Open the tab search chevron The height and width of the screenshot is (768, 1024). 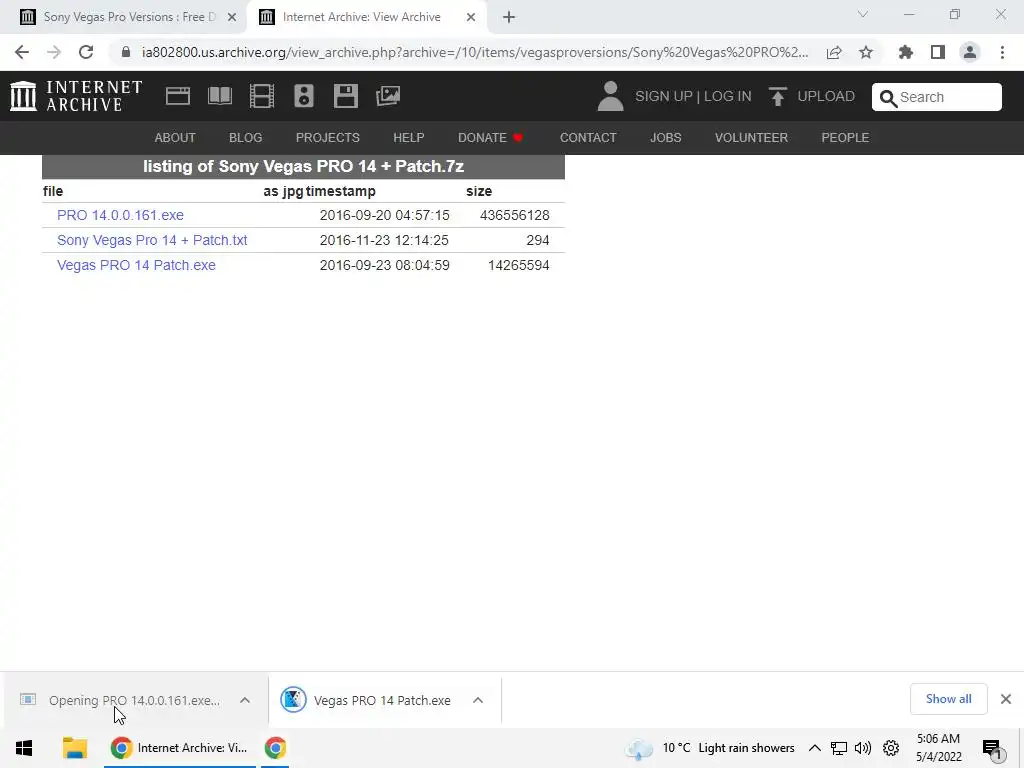click(863, 14)
